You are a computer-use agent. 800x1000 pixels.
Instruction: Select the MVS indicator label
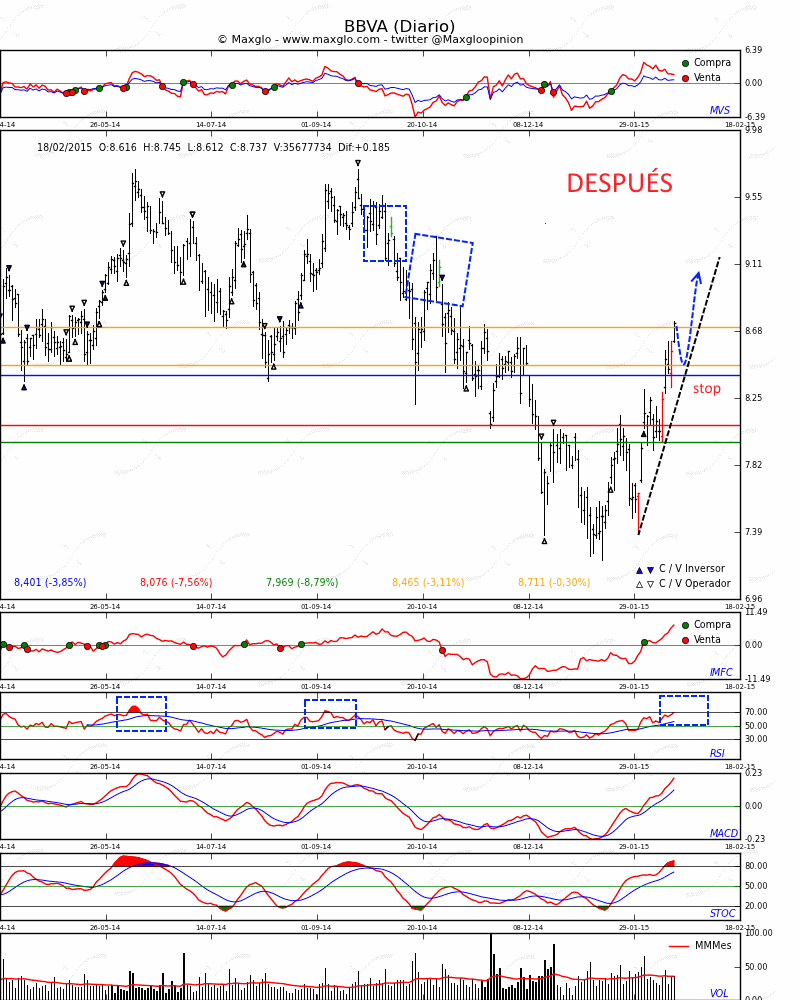[720, 110]
